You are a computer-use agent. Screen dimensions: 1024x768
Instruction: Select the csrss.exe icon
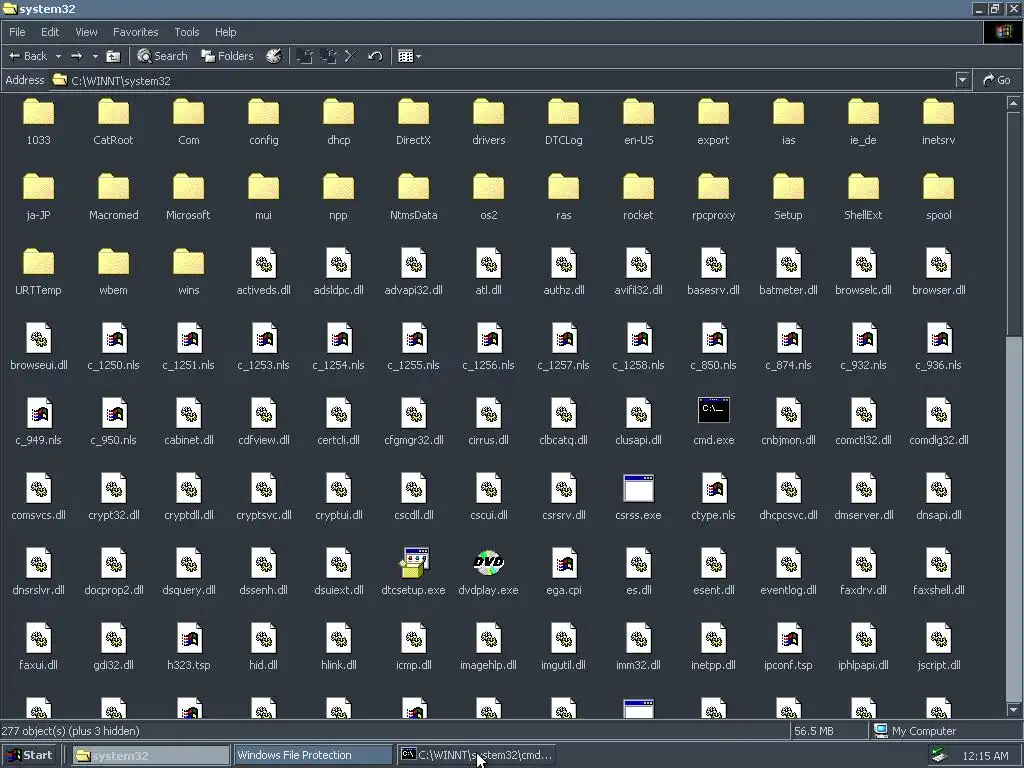(638, 487)
